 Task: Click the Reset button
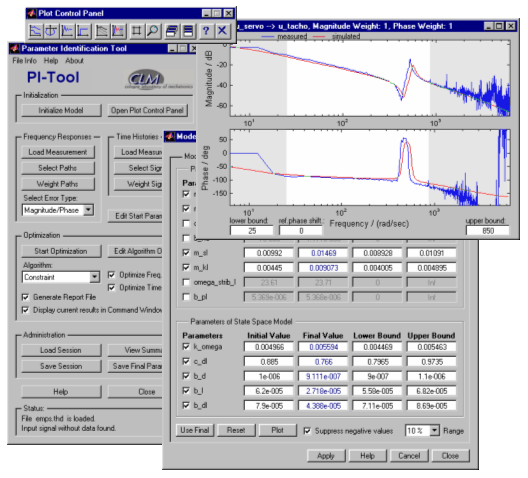coord(236,430)
